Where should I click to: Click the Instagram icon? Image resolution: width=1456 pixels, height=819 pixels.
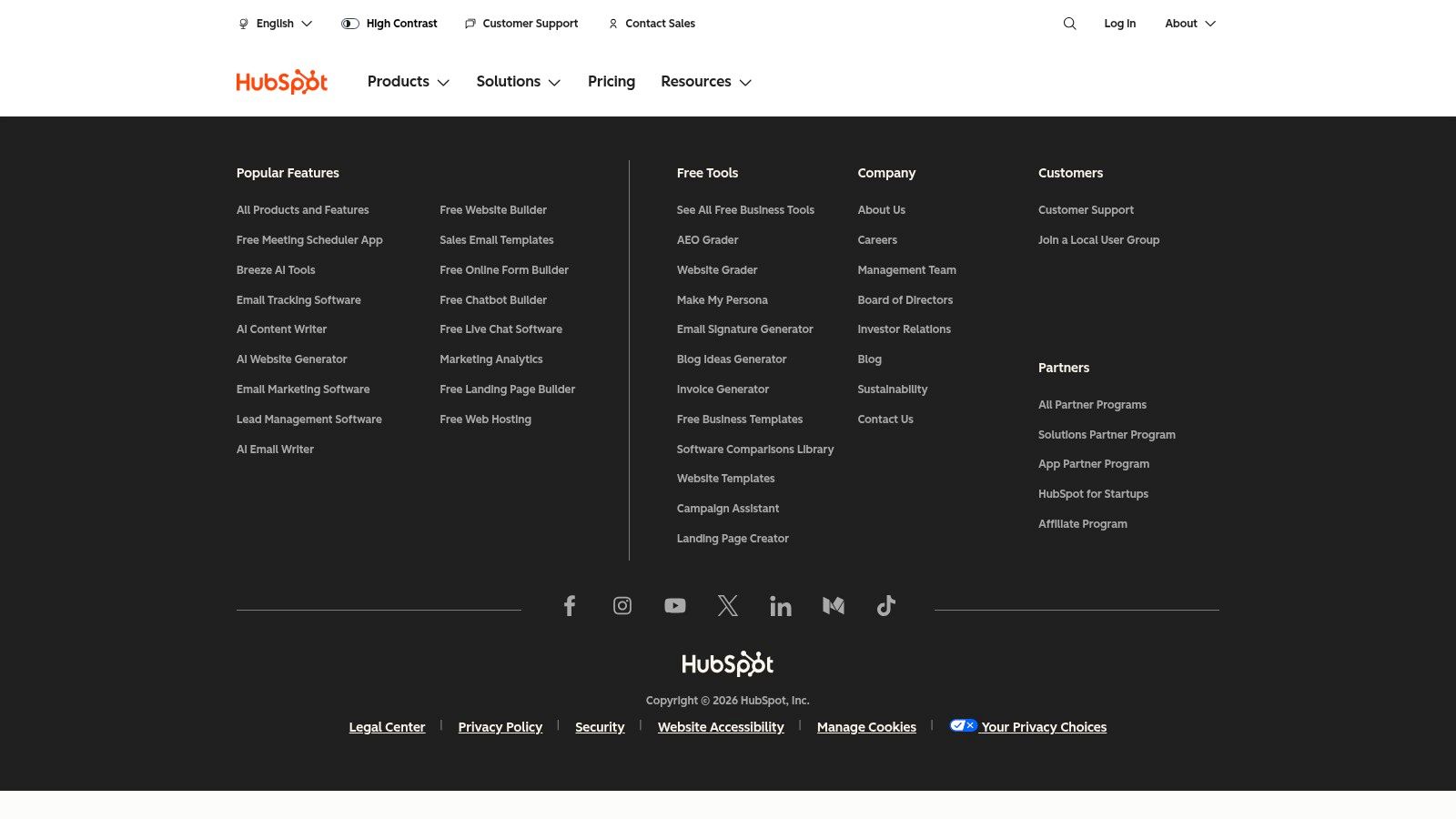(x=622, y=605)
